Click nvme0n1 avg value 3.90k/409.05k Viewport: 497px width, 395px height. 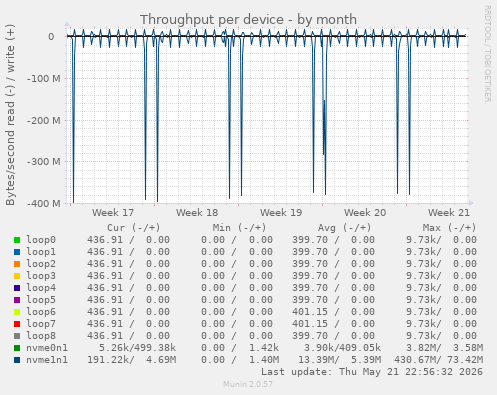(342, 348)
